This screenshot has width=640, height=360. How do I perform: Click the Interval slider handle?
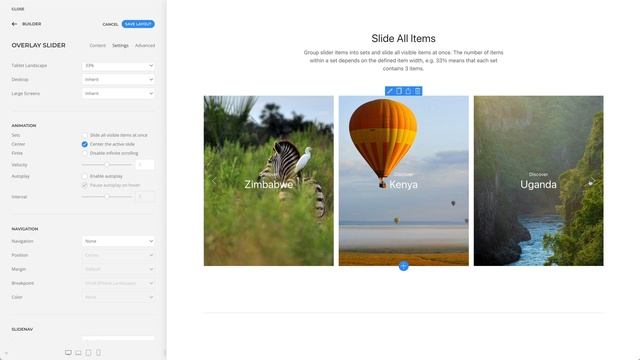pos(107,197)
